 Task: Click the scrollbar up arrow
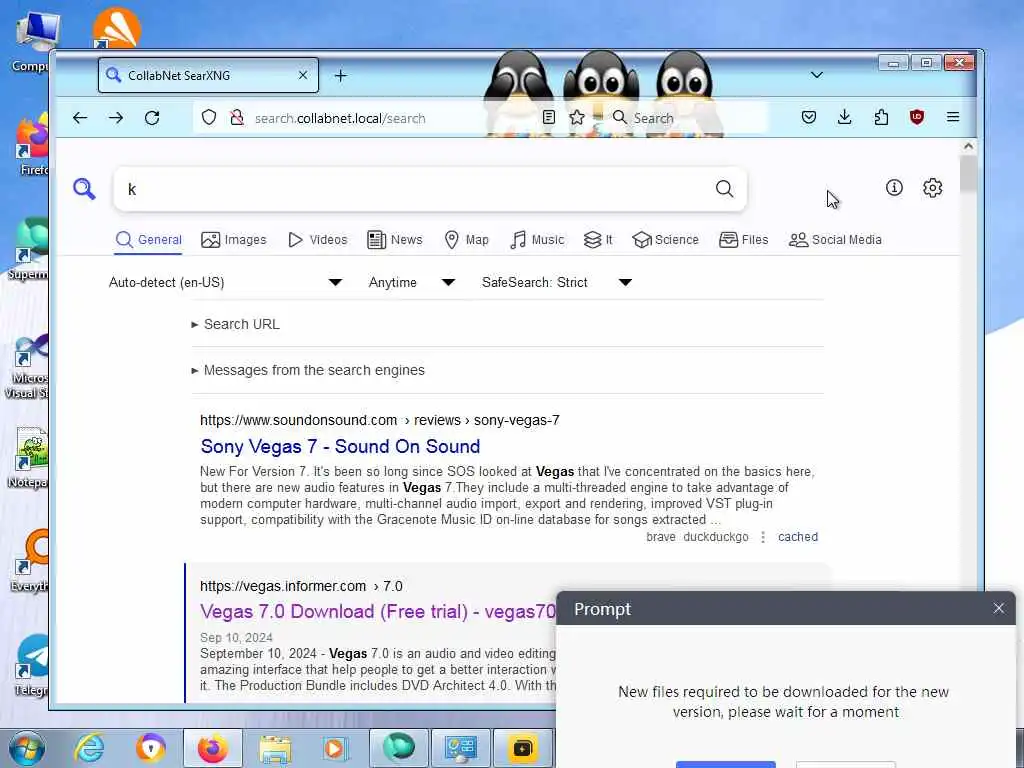[968, 146]
